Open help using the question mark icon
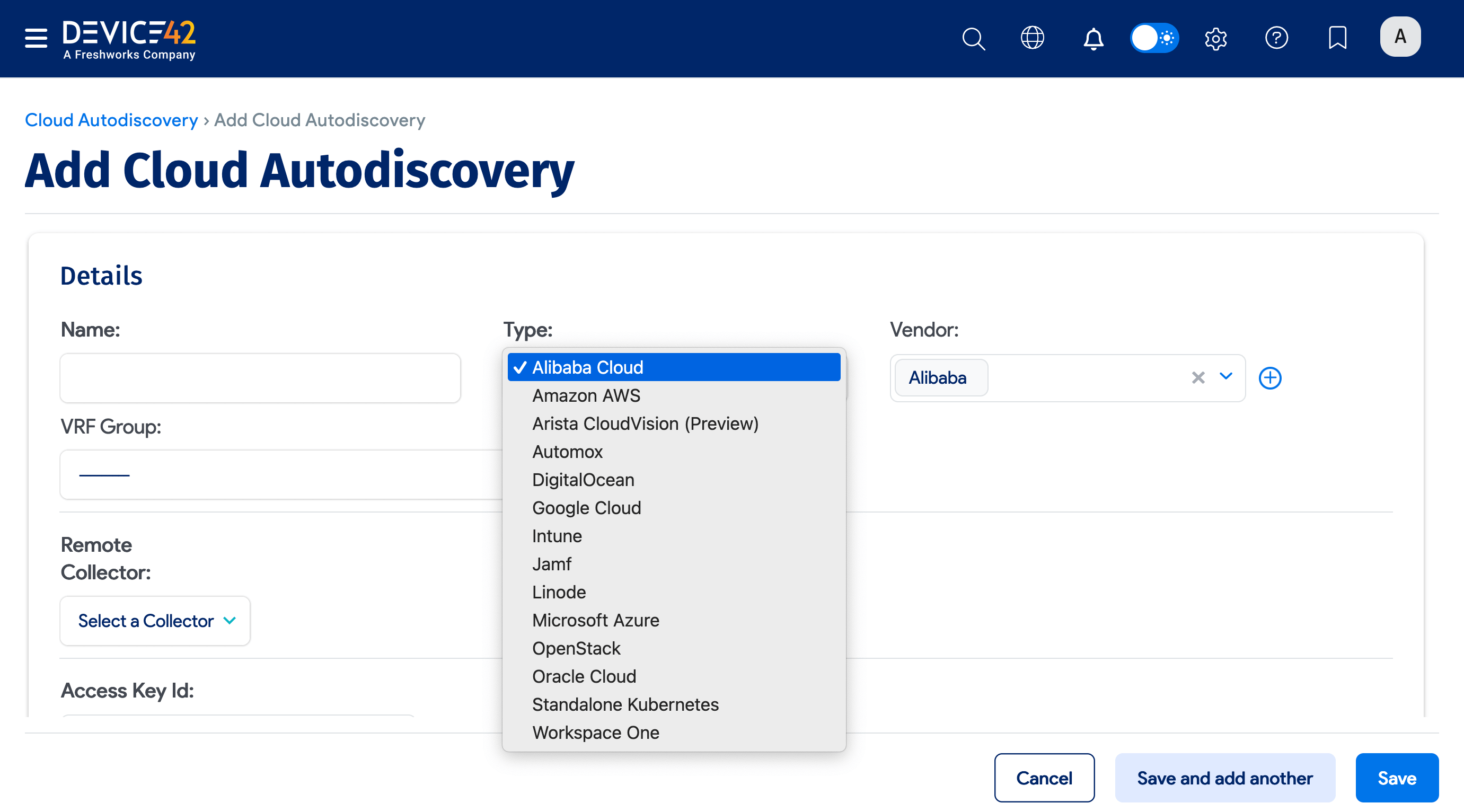This screenshot has width=1464, height=812. pos(1276,38)
